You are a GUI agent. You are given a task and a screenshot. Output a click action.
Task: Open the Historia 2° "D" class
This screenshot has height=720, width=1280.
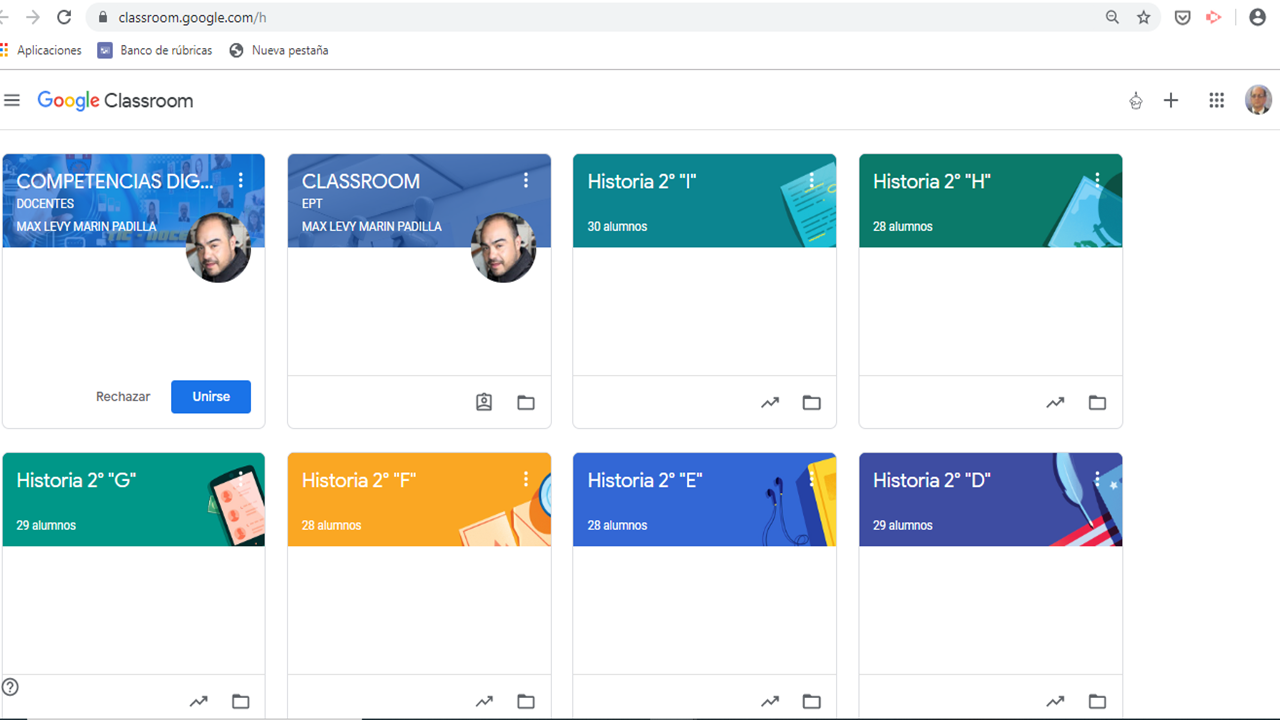tap(932, 481)
